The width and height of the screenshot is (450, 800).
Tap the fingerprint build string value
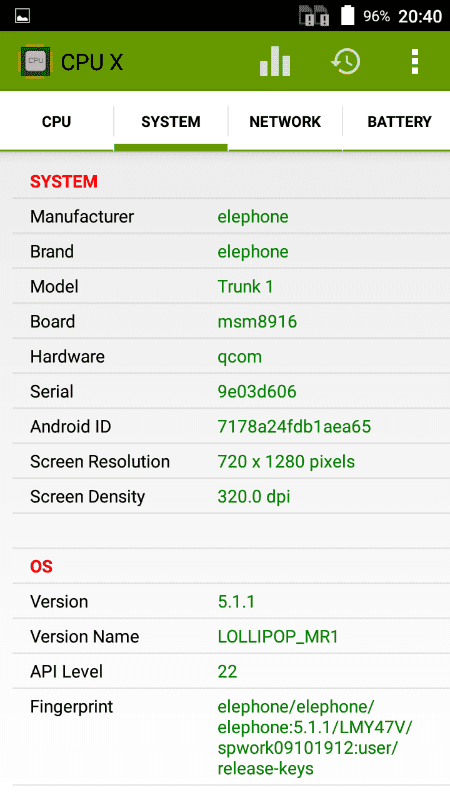315,737
